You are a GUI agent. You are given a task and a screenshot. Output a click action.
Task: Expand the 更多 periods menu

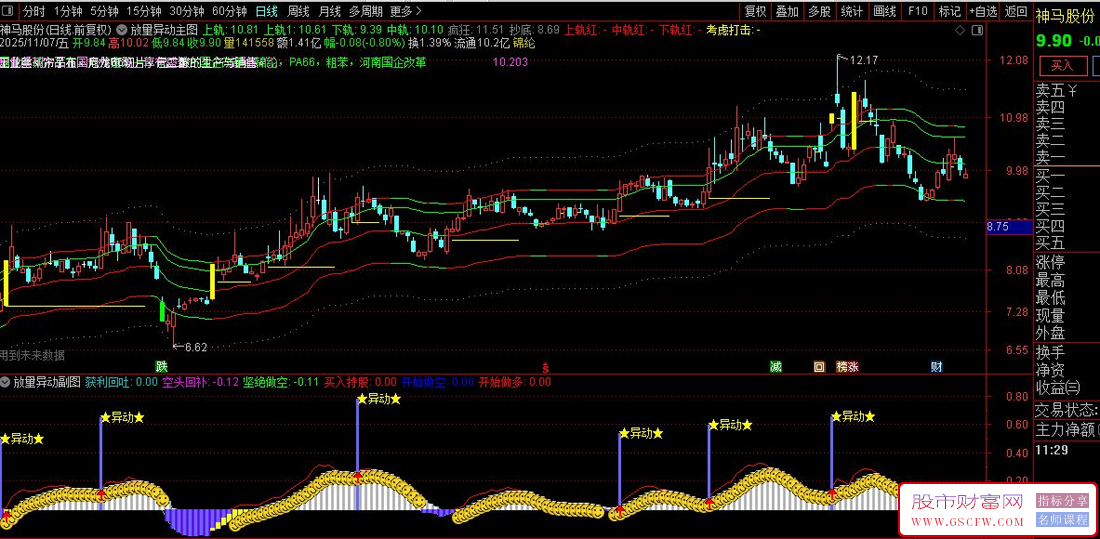coord(404,11)
